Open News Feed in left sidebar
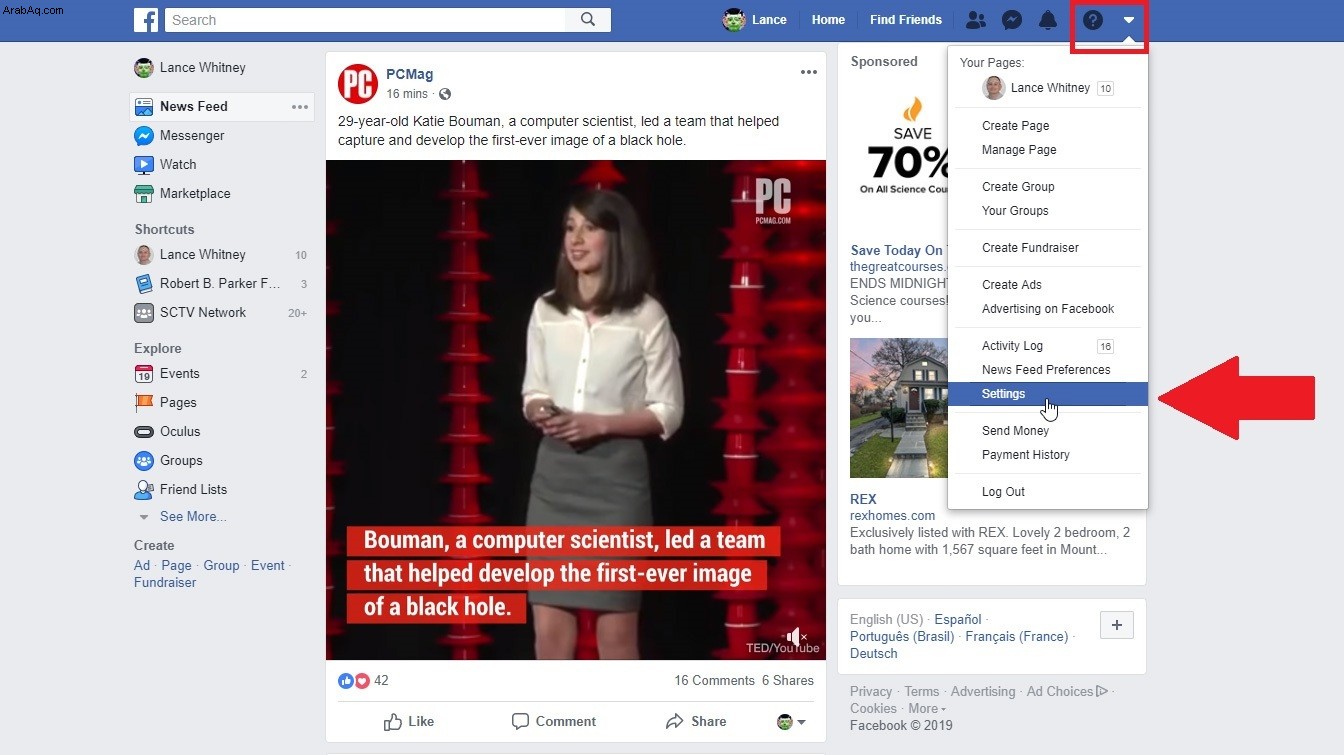 [x=222, y=107]
